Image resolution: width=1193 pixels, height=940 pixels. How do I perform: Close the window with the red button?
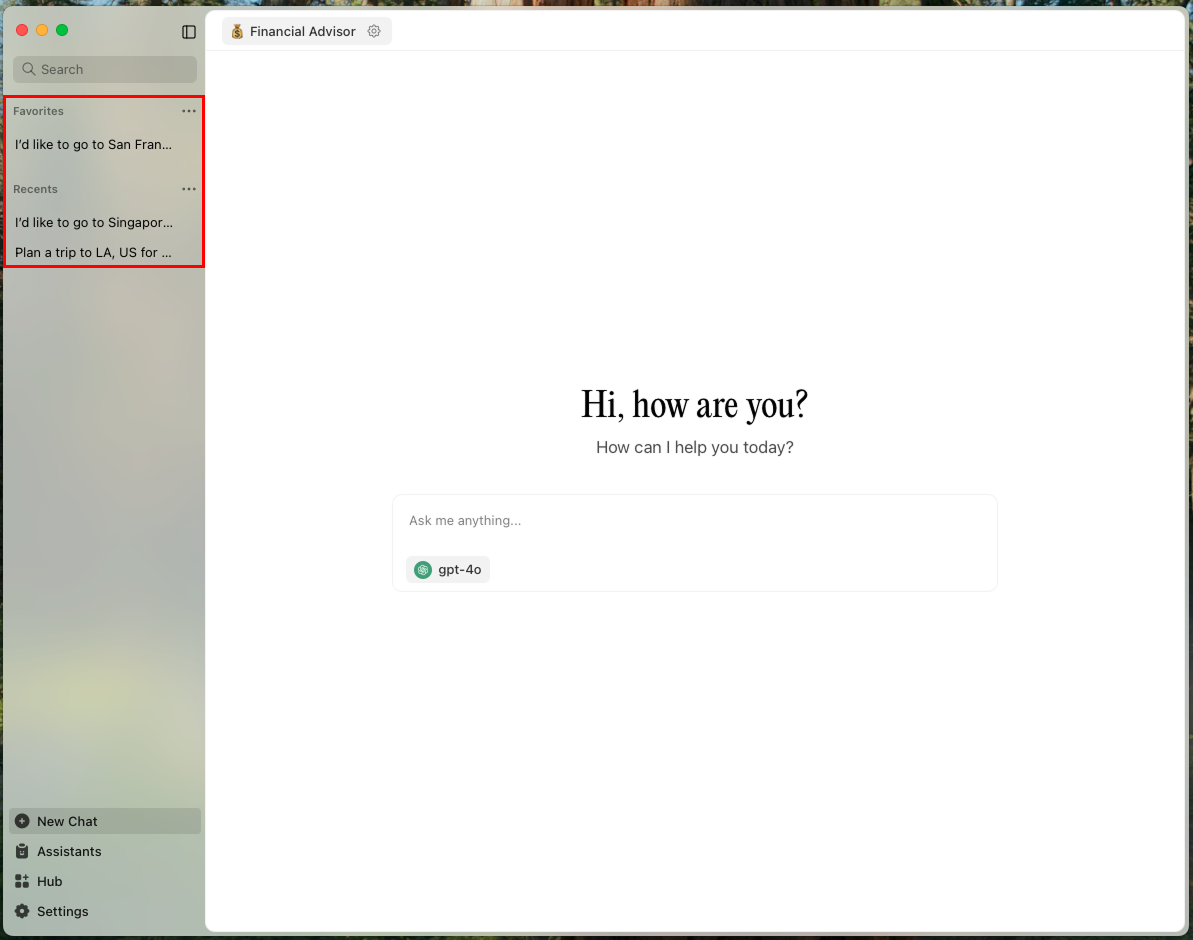point(22,30)
